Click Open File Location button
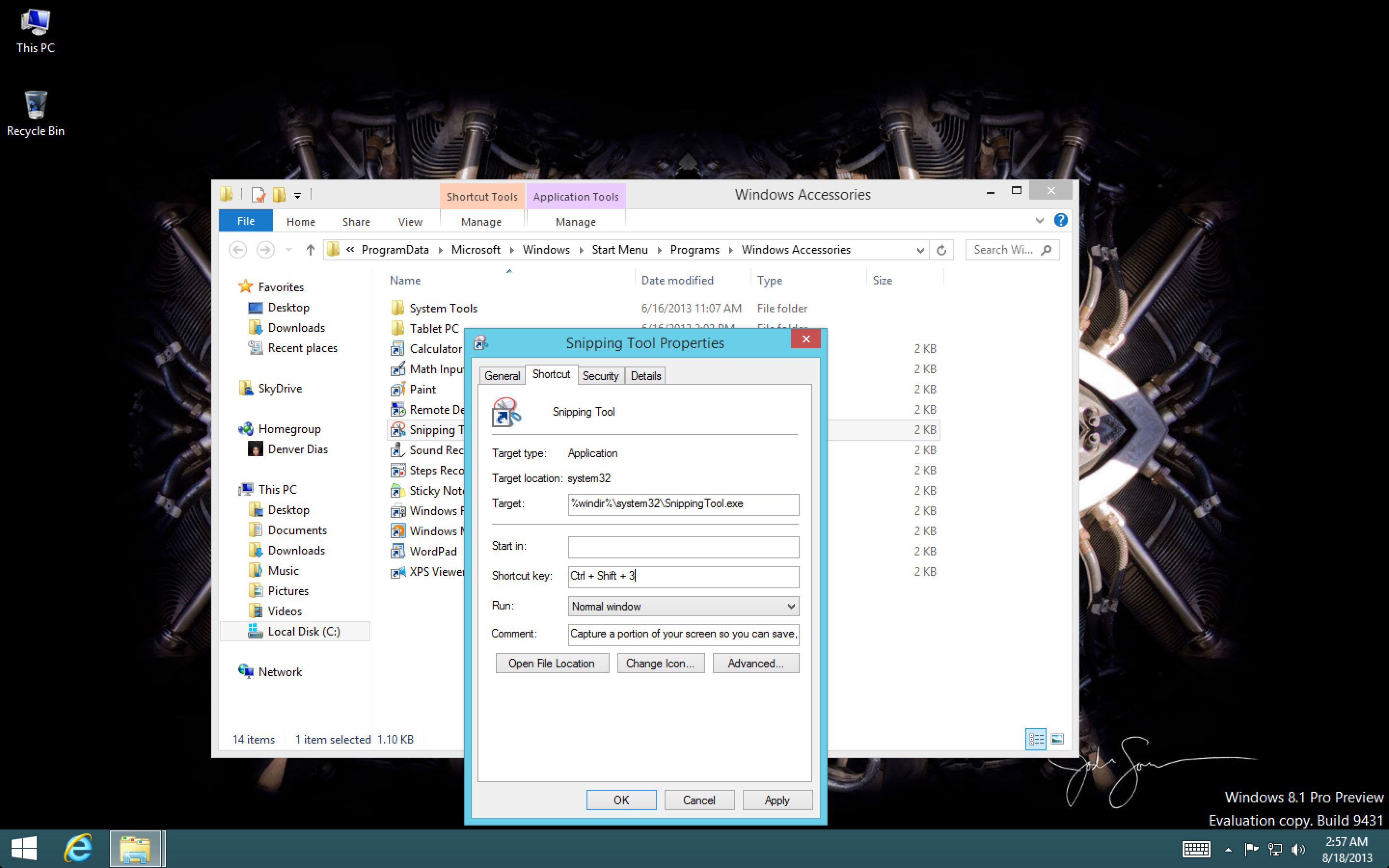Screen dimensions: 1389x868 pos(552,663)
